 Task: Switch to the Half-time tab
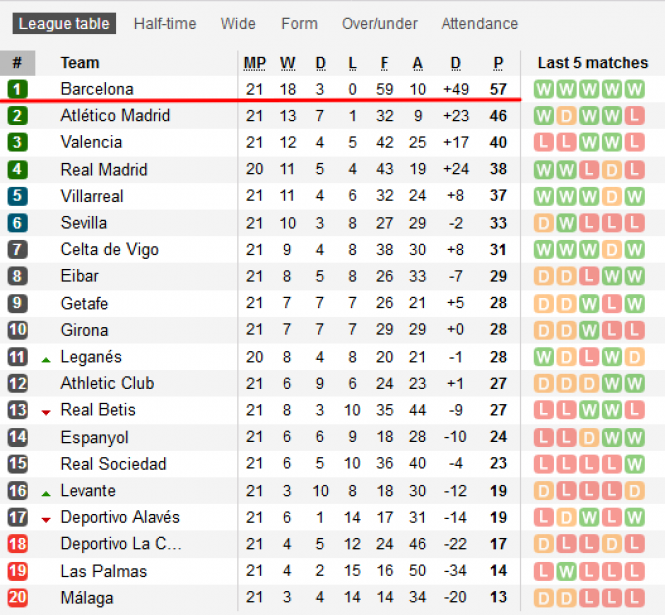coord(165,24)
